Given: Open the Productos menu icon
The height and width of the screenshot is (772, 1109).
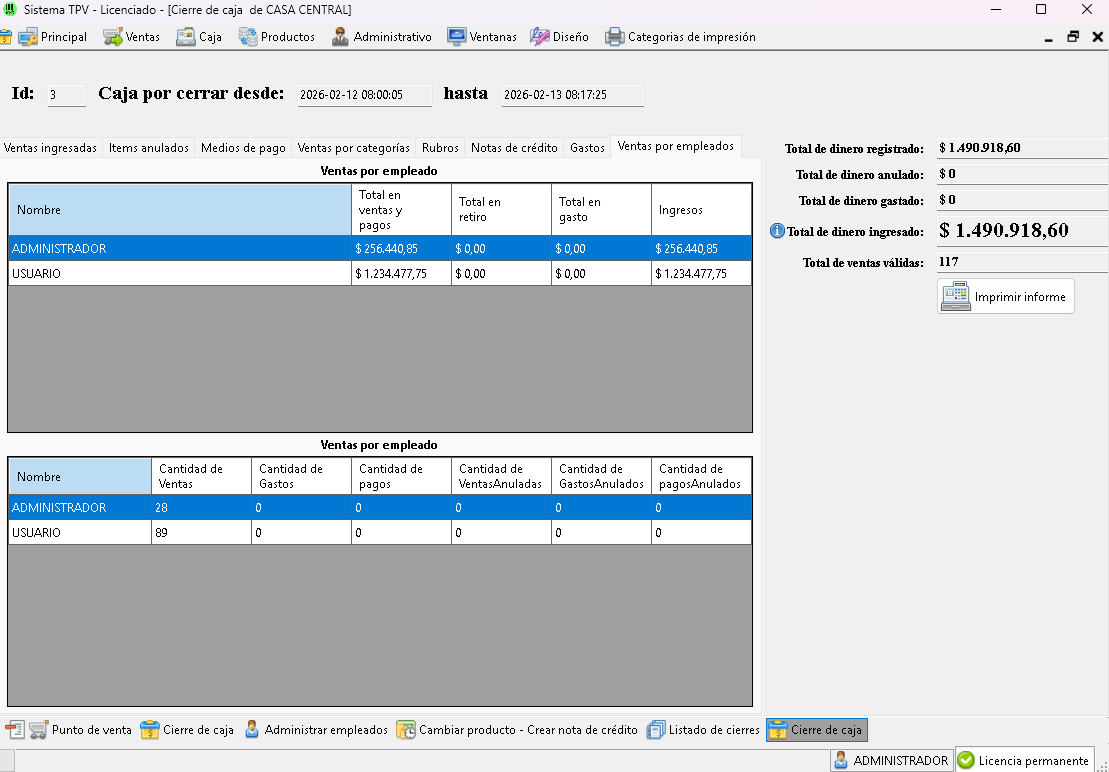Looking at the screenshot, I should click(248, 37).
